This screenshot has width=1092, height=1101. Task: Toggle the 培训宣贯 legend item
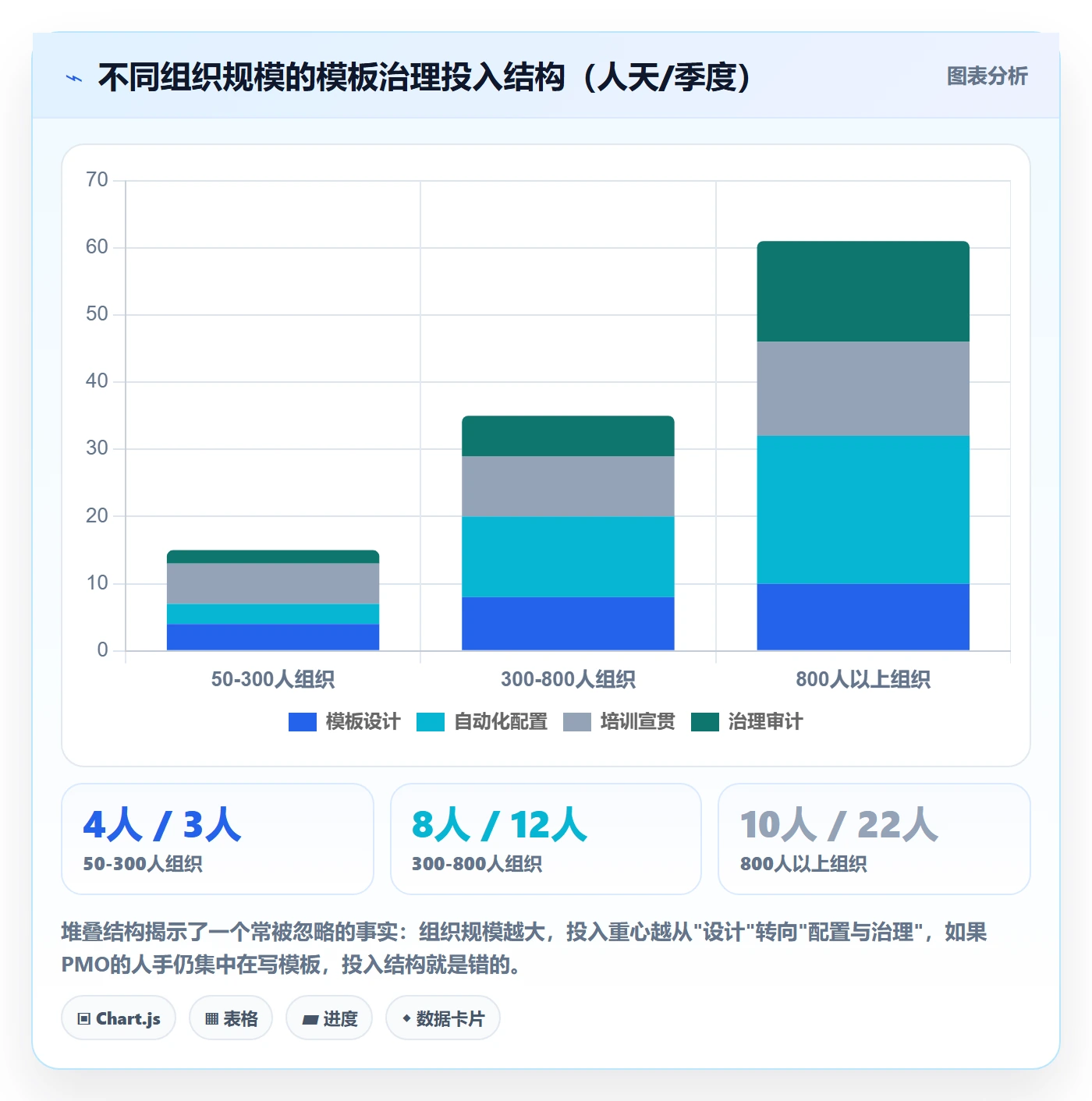619,722
